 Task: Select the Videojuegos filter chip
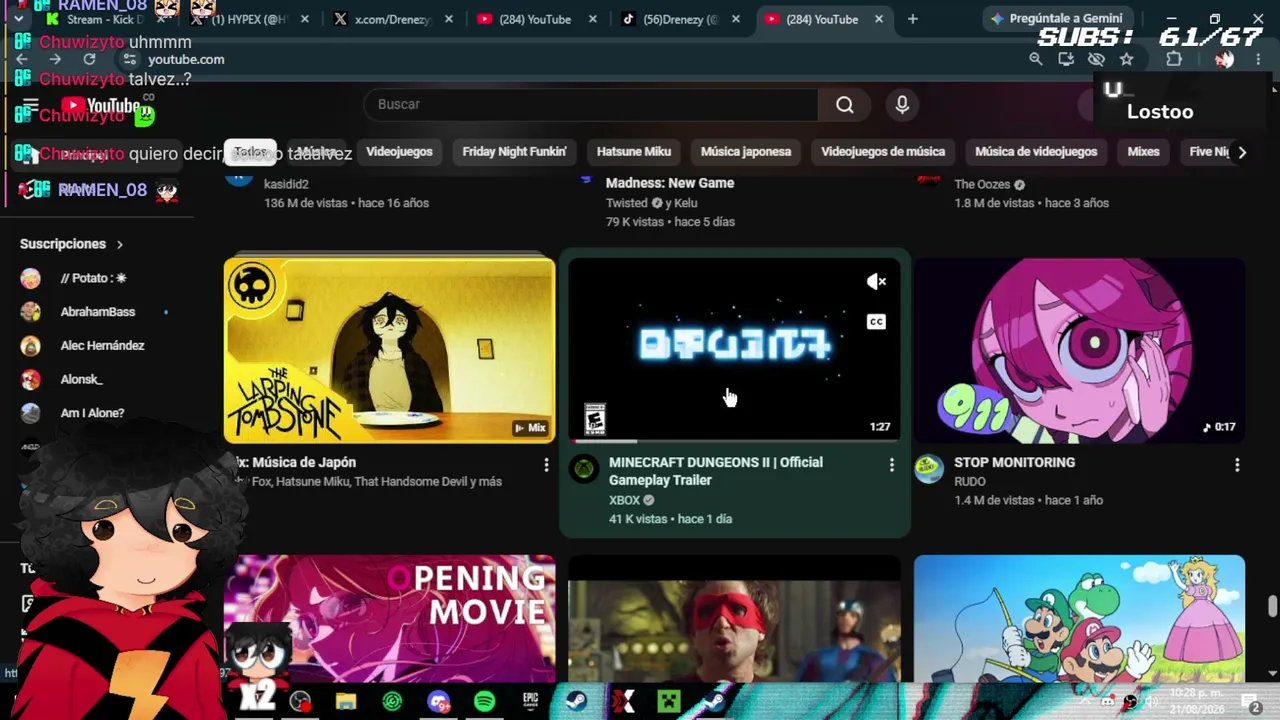(399, 152)
